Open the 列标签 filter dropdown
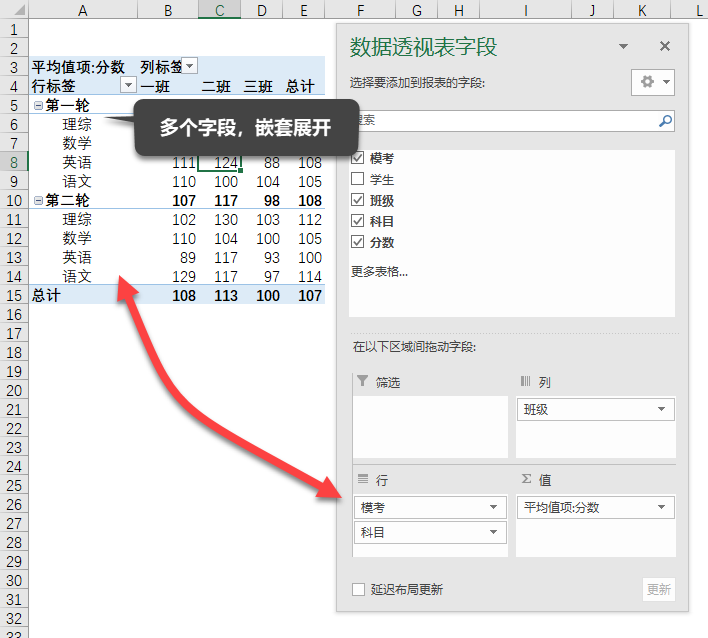 pyautogui.click(x=190, y=67)
